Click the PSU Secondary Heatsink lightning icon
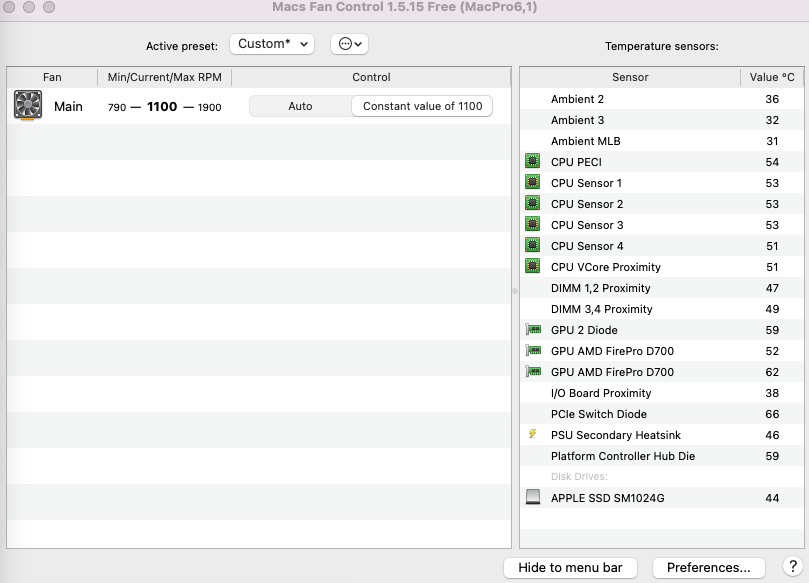 (532, 434)
